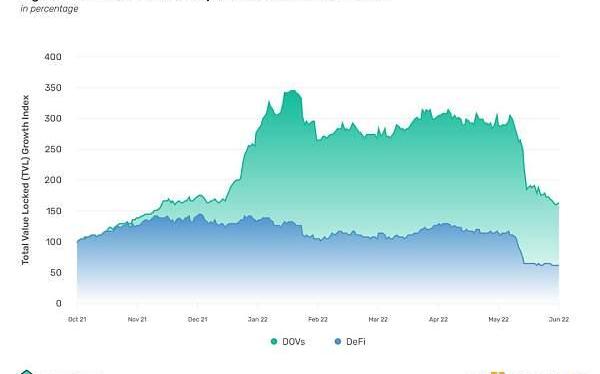The height and width of the screenshot is (374, 600).
Task: Select the Dec 21 x-axis label
Action: pyautogui.click(x=197, y=319)
